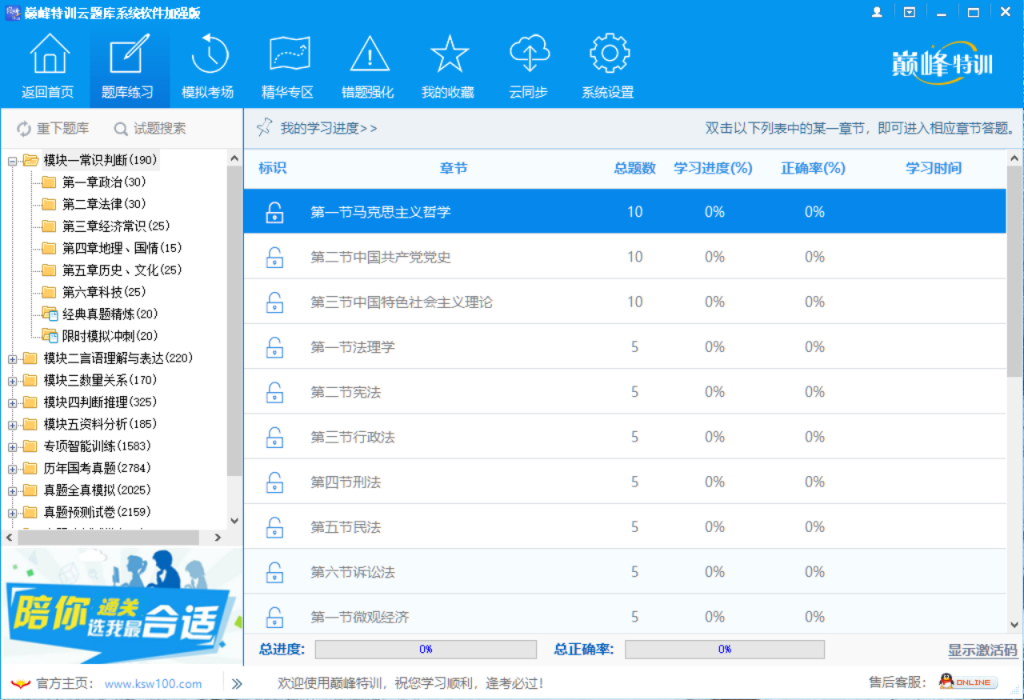Select the row 第四节刑法

tap(624, 482)
